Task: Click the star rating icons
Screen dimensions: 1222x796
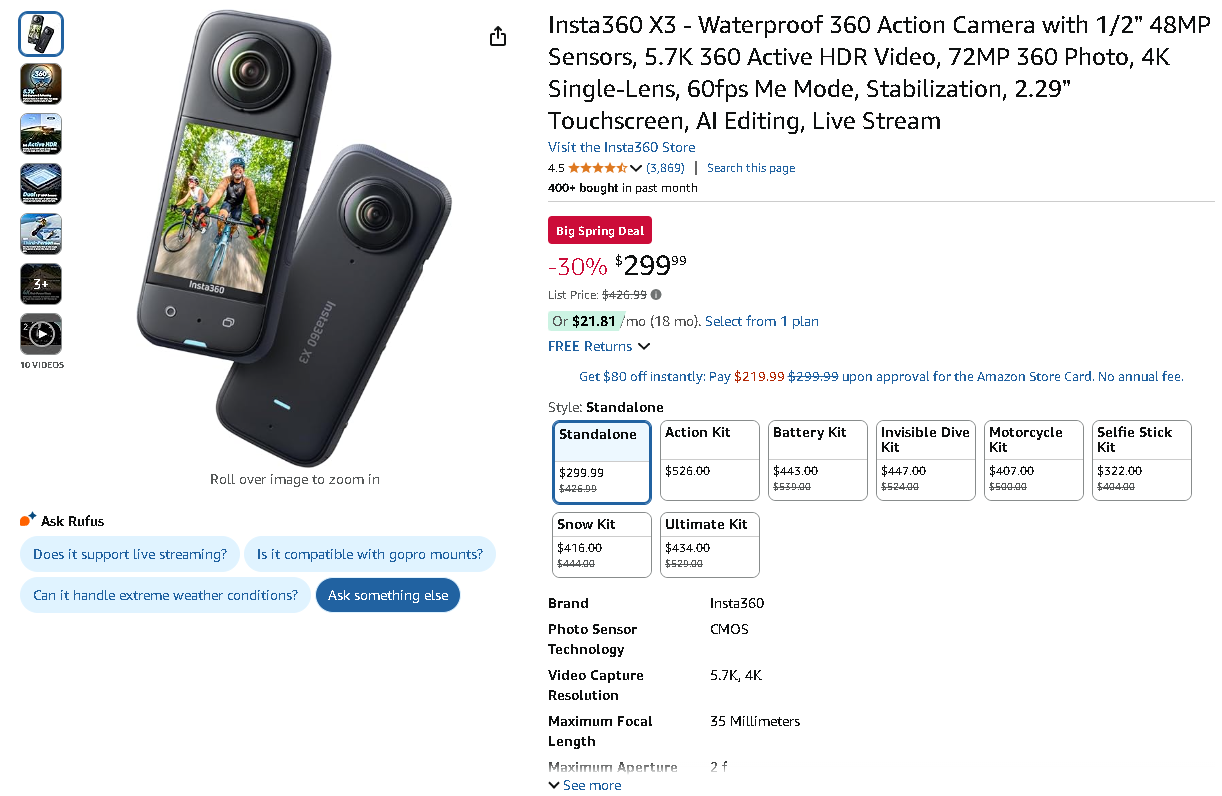Action: [597, 168]
